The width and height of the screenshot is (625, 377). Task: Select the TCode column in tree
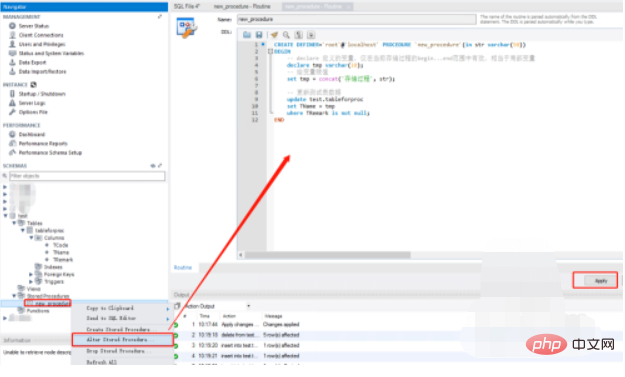(61, 245)
